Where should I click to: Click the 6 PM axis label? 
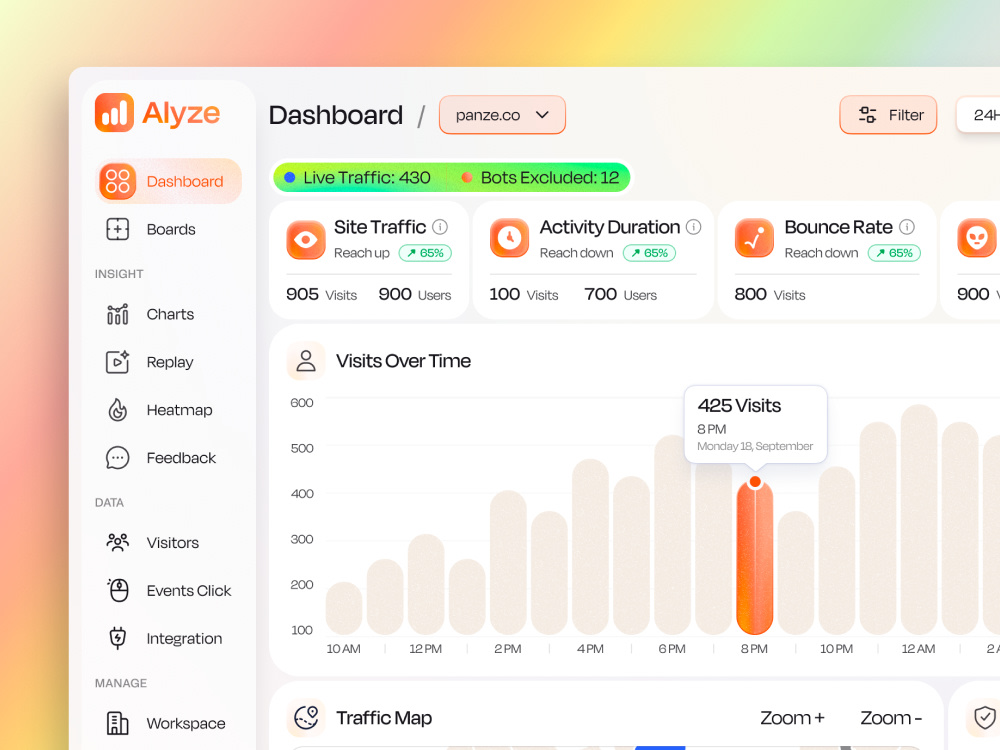tap(672, 649)
